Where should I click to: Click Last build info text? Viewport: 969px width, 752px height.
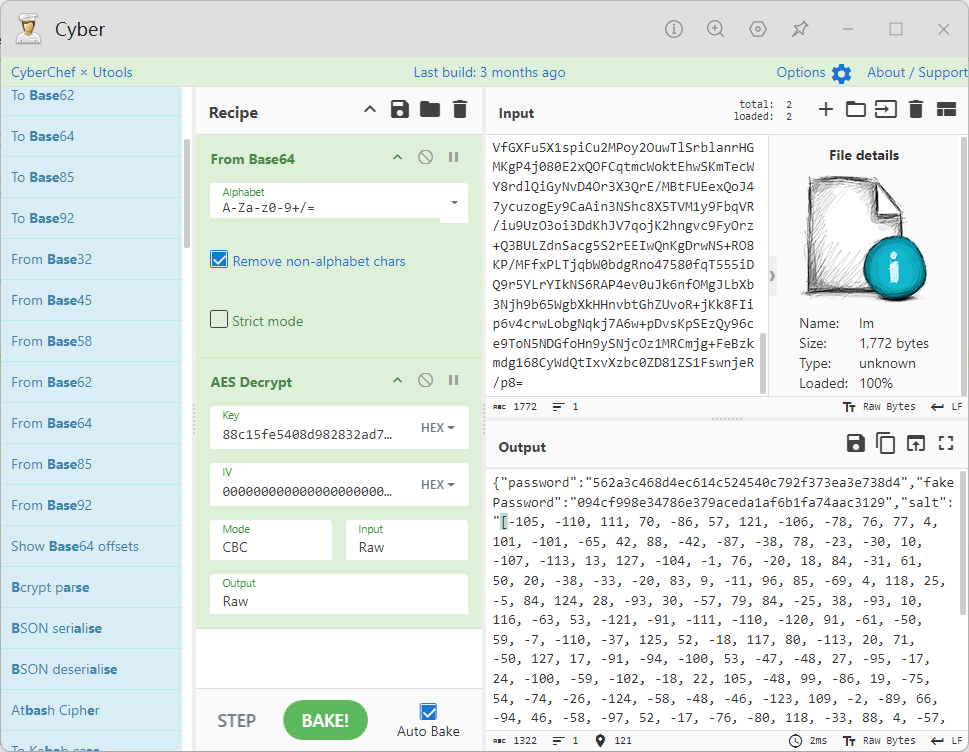[x=489, y=72]
